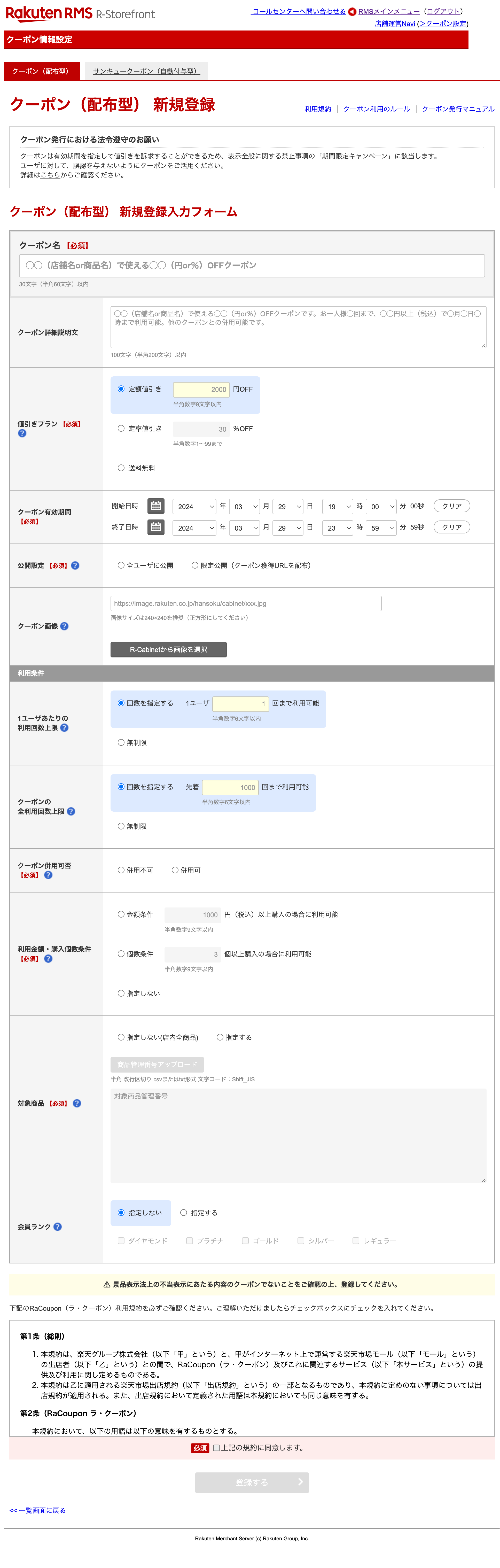This screenshot has width=500, height=1568.
Task: Select 指定する for target products
Action: tap(220, 1037)
